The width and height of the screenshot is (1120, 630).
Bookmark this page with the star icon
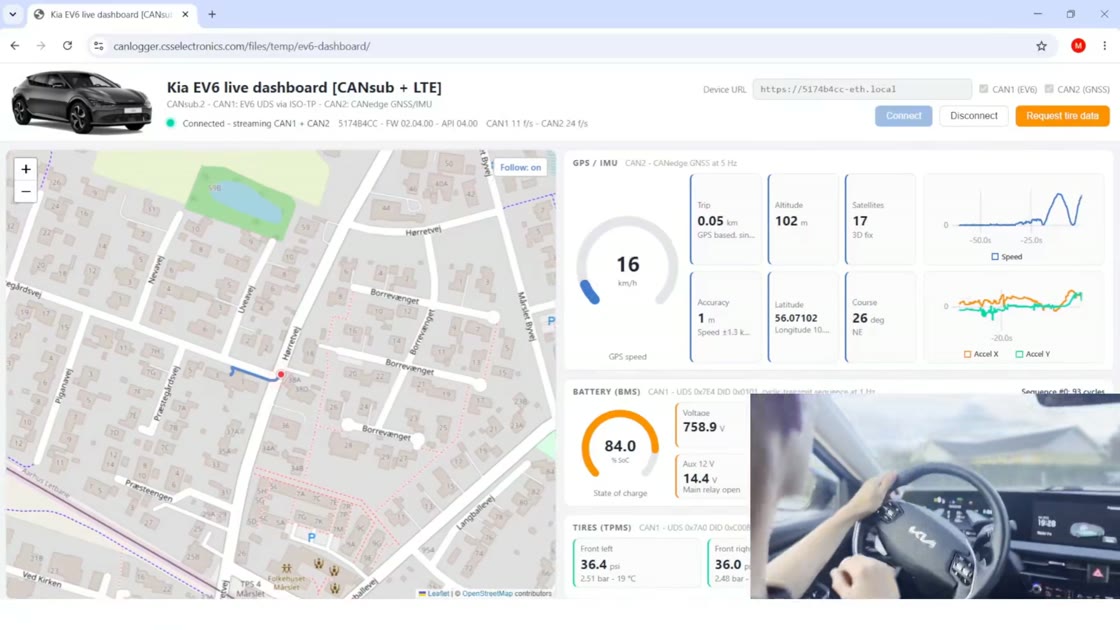(1041, 46)
